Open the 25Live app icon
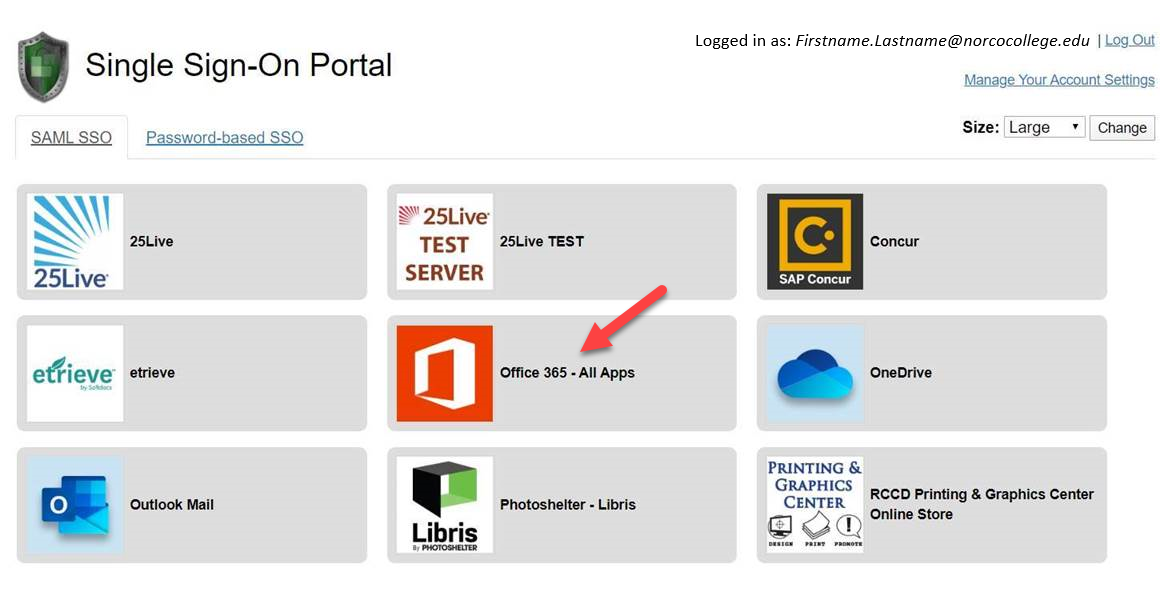 coord(75,241)
